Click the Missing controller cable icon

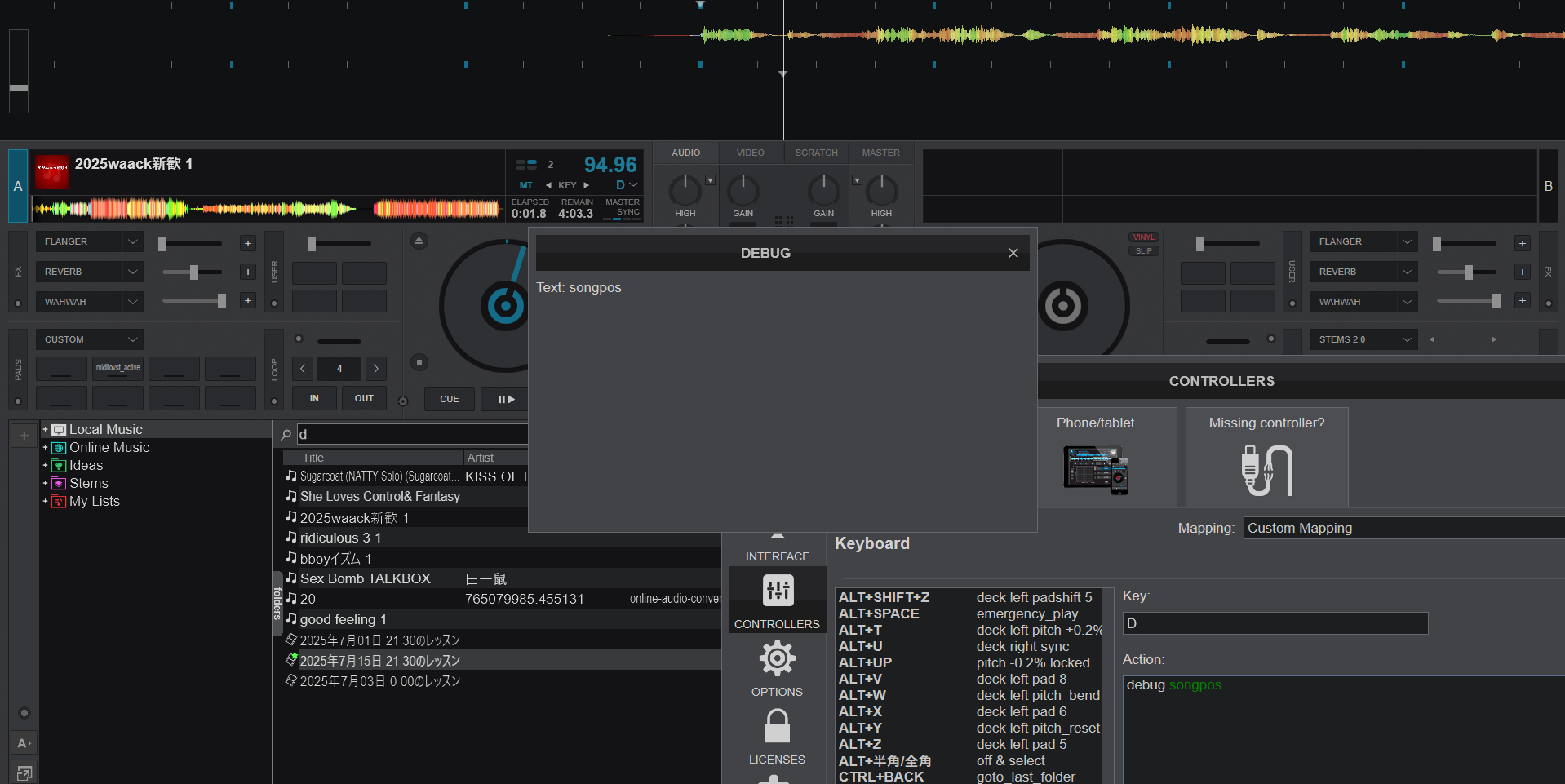[1266, 470]
